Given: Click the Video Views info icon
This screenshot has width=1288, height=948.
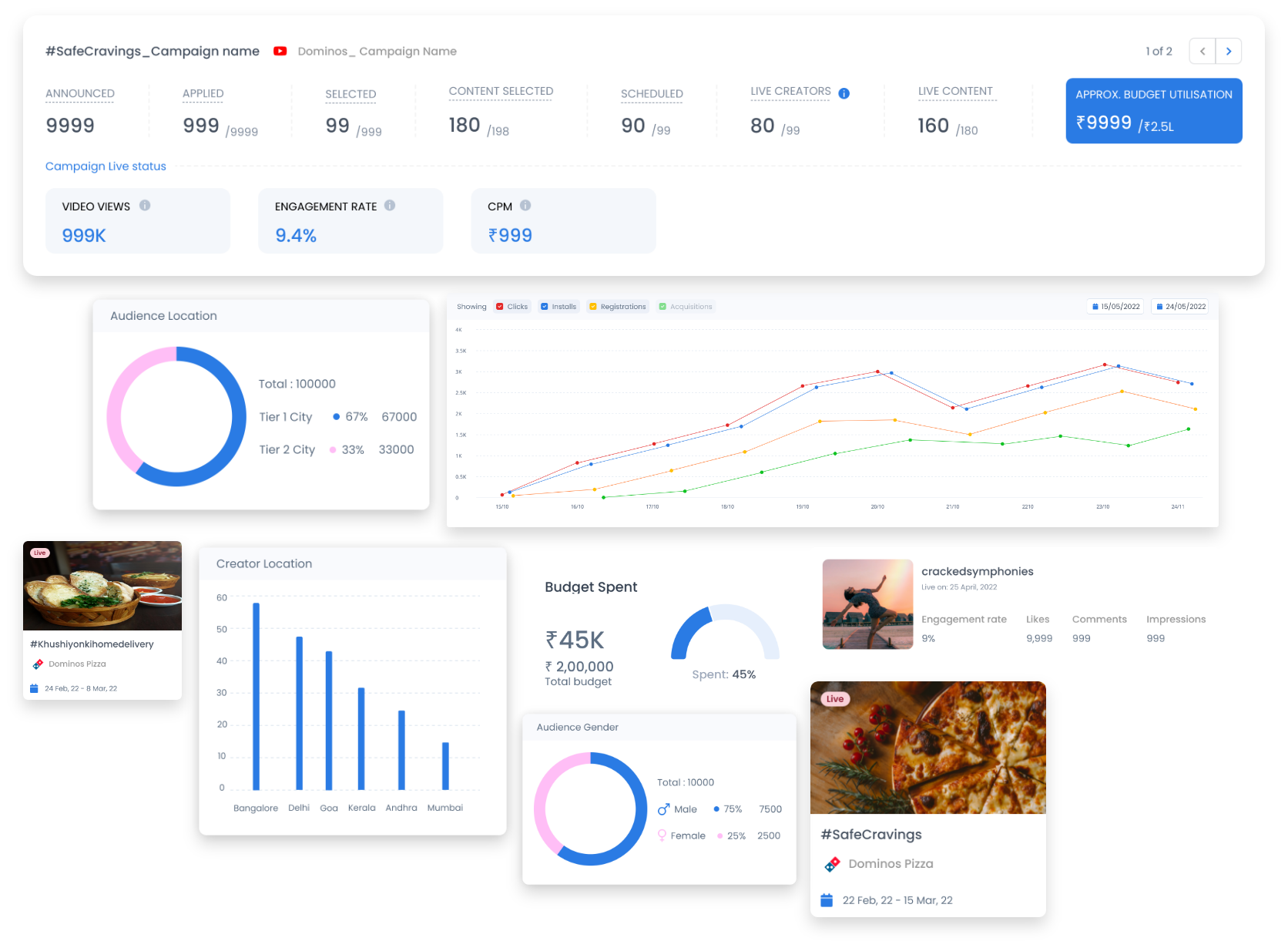Looking at the screenshot, I should pos(145,206).
